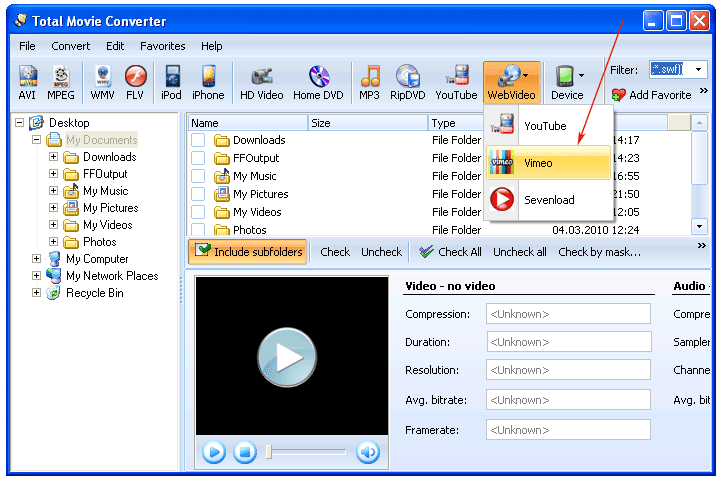Choose the iPhone conversion icon
Screen dimensions: 719x480
[208, 83]
